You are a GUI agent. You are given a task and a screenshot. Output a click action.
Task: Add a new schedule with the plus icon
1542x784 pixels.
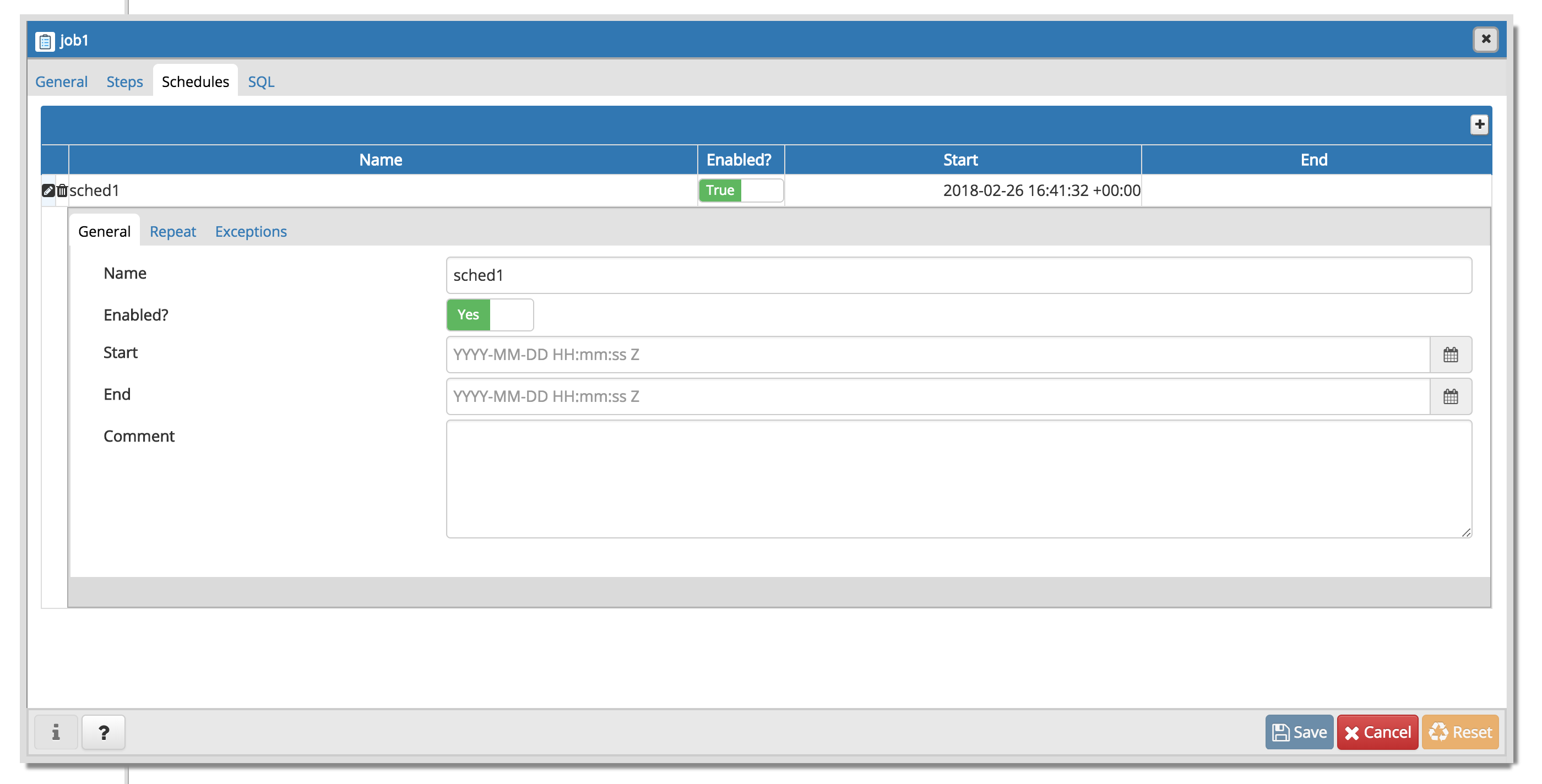click(x=1479, y=124)
